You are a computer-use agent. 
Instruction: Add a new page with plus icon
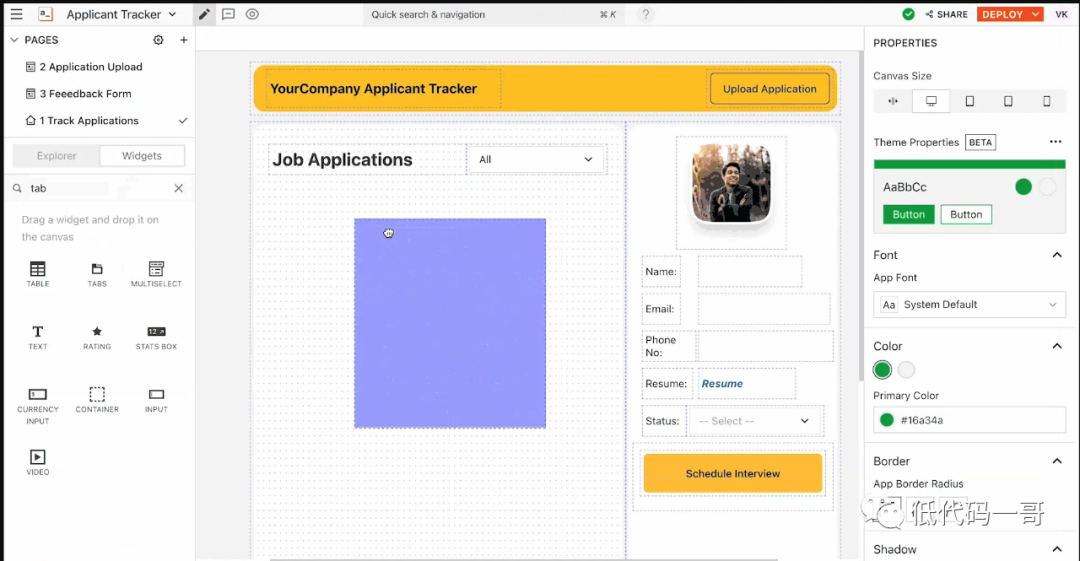[x=183, y=40]
